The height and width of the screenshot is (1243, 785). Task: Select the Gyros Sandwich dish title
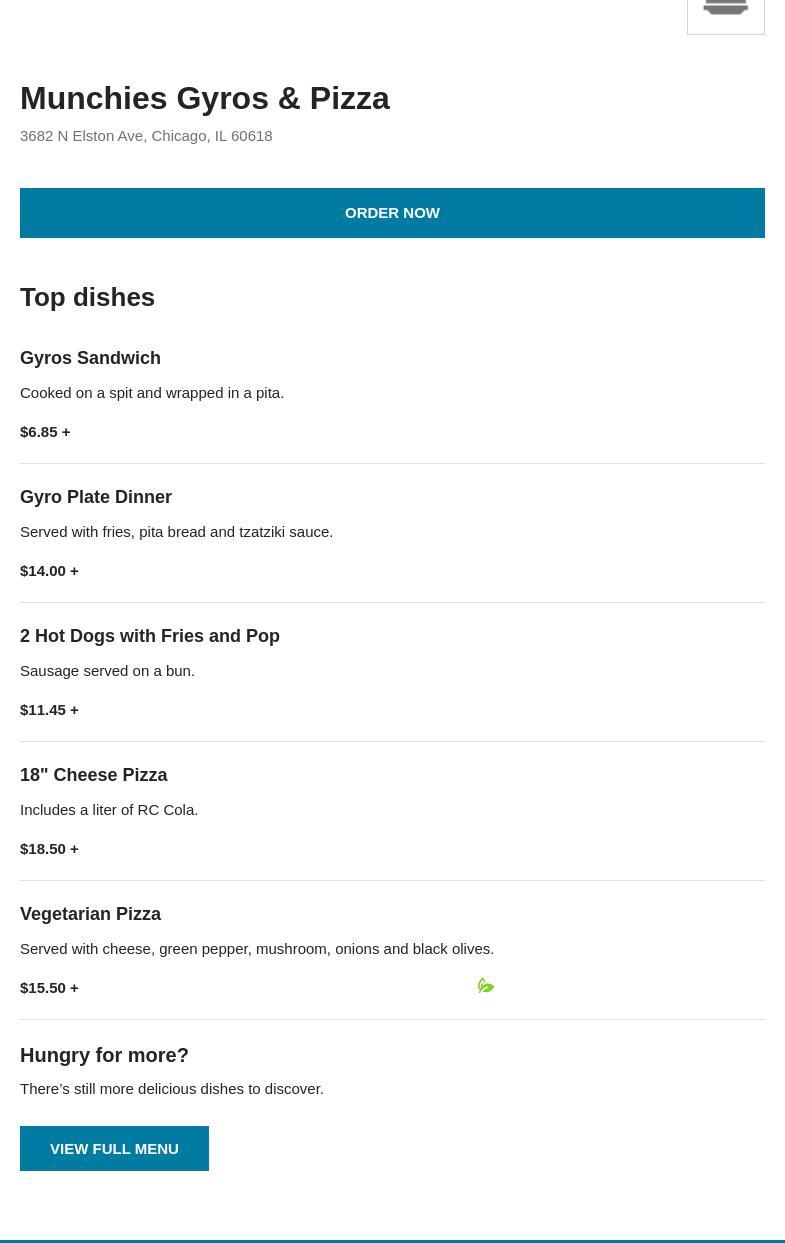[x=90, y=358]
